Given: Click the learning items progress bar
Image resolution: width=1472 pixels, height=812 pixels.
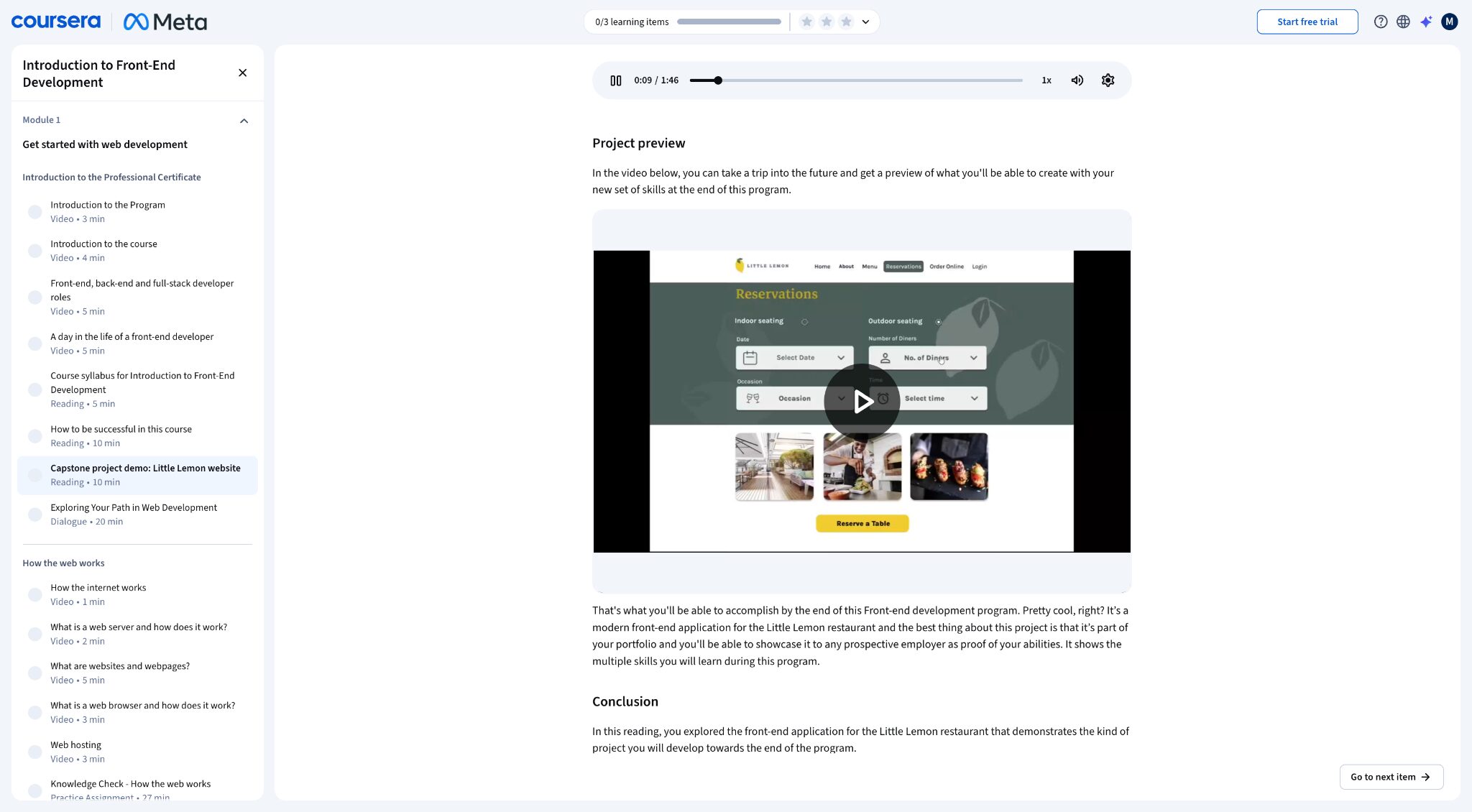Looking at the screenshot, I should click(x=729, y=22).
